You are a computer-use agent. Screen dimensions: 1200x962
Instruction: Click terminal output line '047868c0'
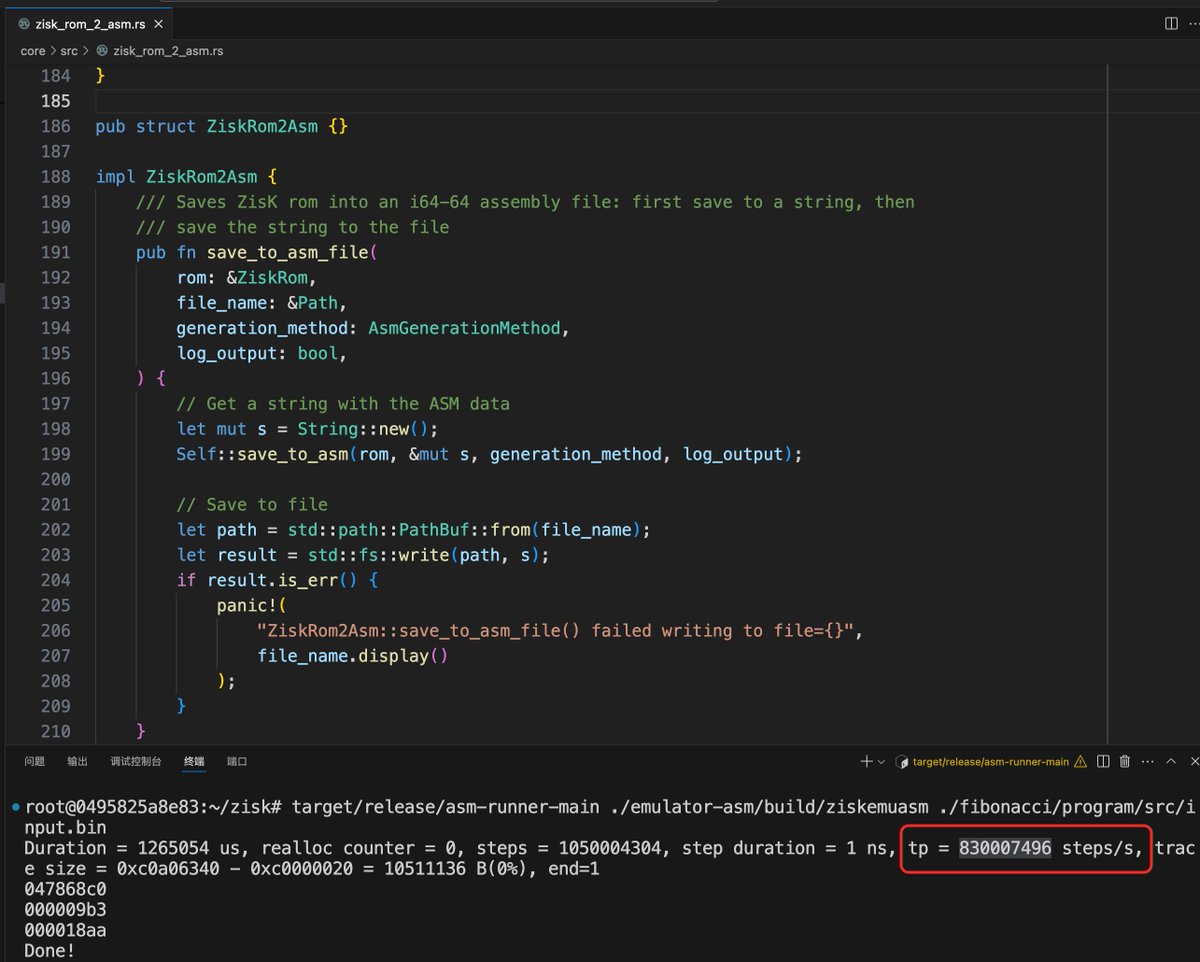pos(65,889)
